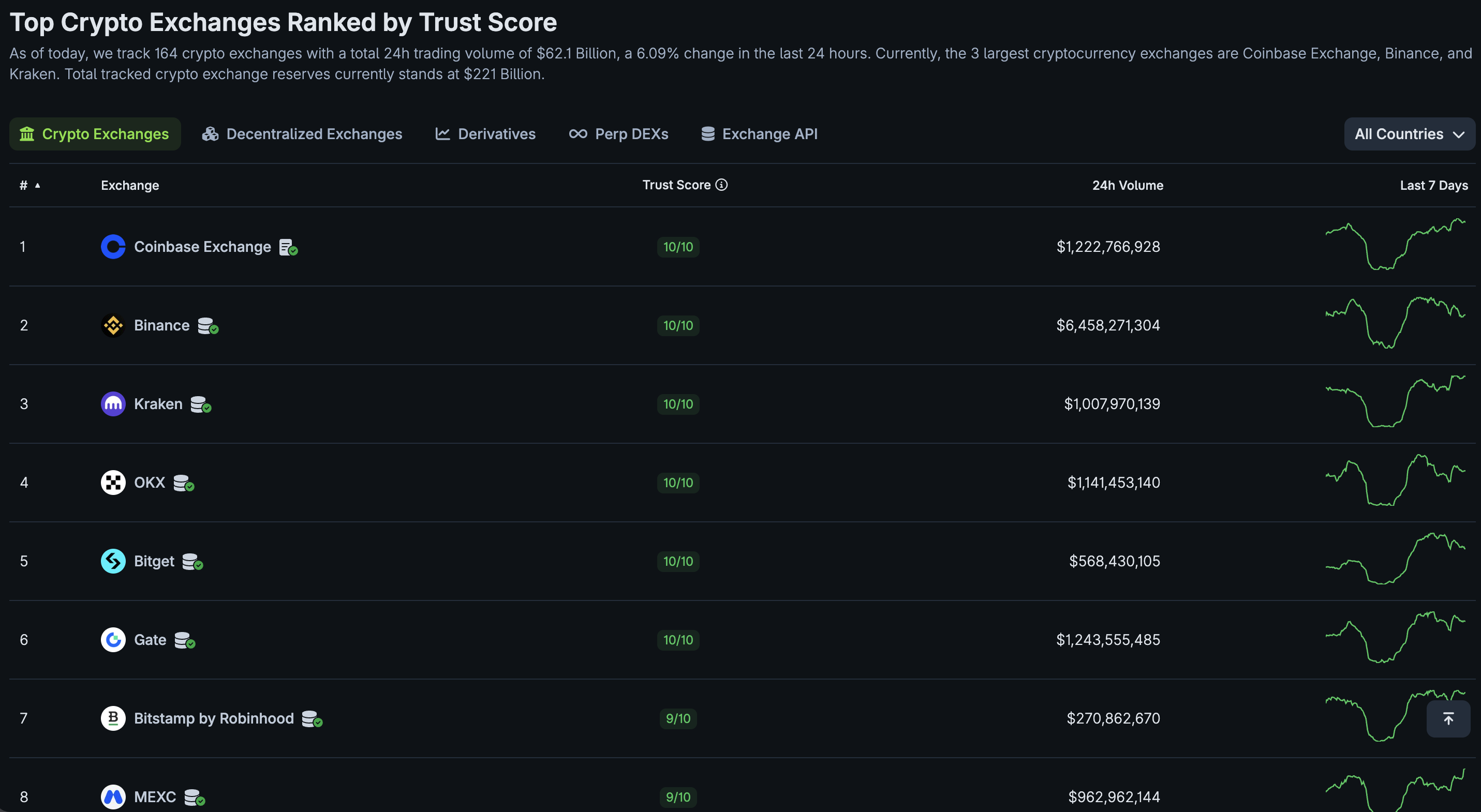
Task: Open the Bitget exchange link
Action: click(x=154, y=561)
